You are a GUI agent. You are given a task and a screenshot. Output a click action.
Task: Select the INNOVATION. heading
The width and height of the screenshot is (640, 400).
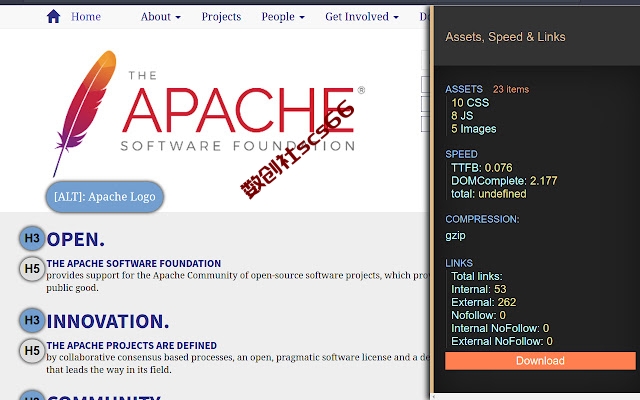(108, 322)
